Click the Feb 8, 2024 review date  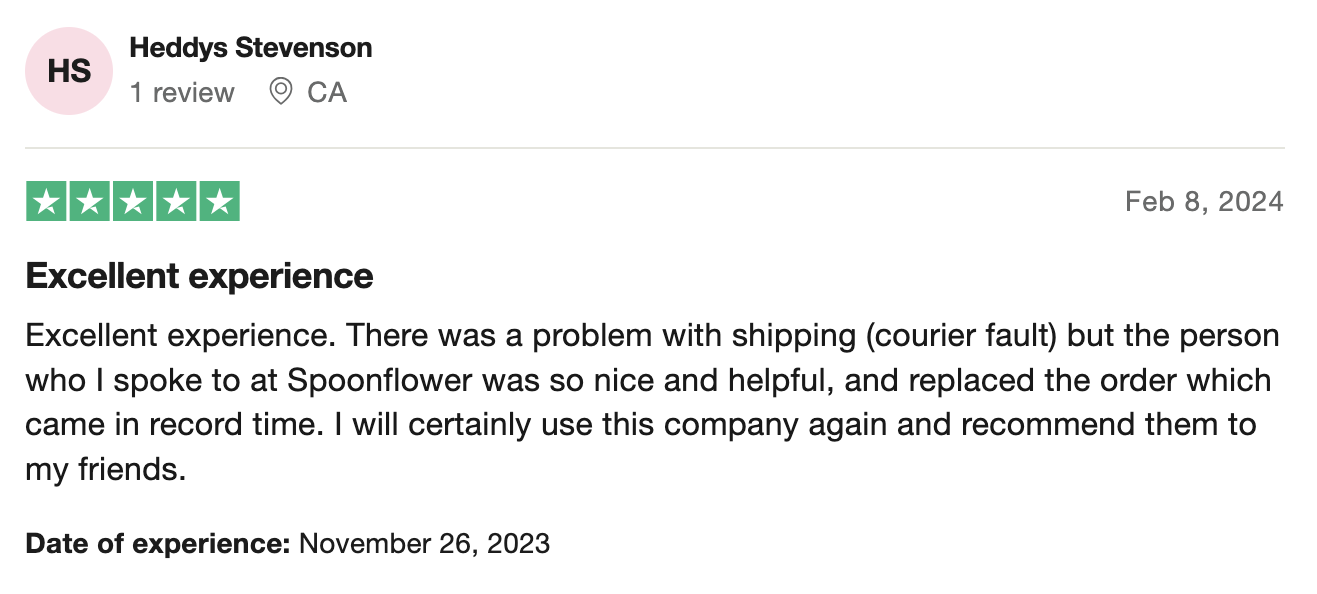[1204, 202]
